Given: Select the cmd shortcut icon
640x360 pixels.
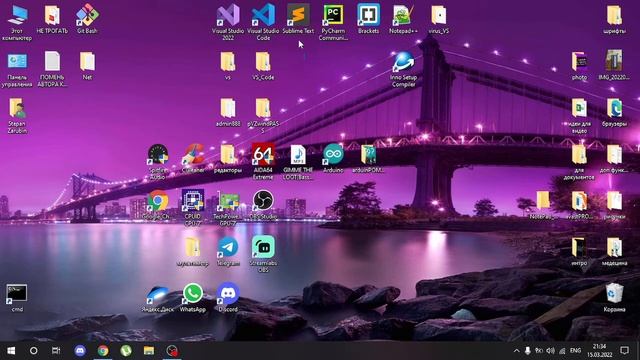Looking at the screenshot, I should click(17, 294).
